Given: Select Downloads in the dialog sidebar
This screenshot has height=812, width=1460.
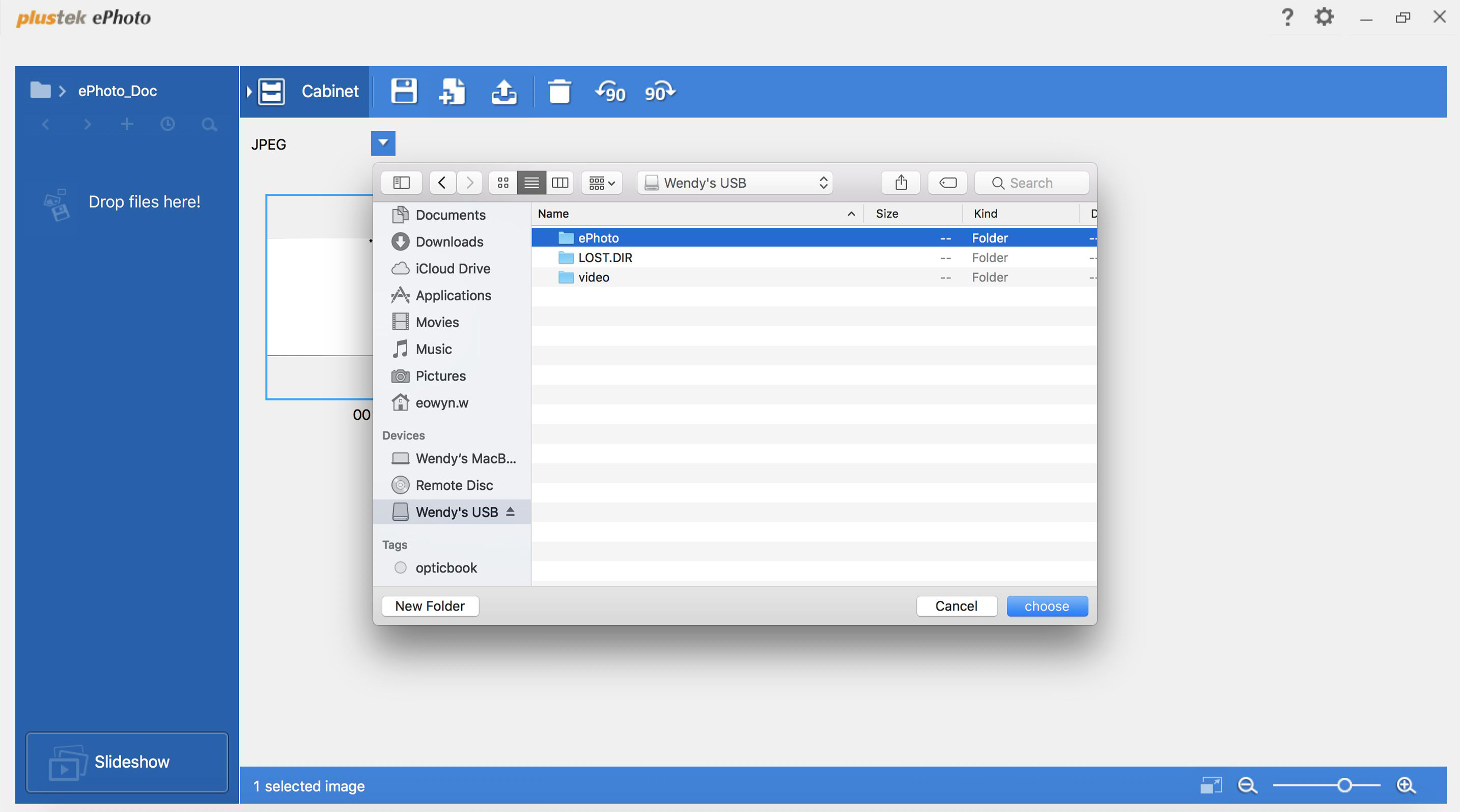Looking at the screenshot, I should point(449,242).
